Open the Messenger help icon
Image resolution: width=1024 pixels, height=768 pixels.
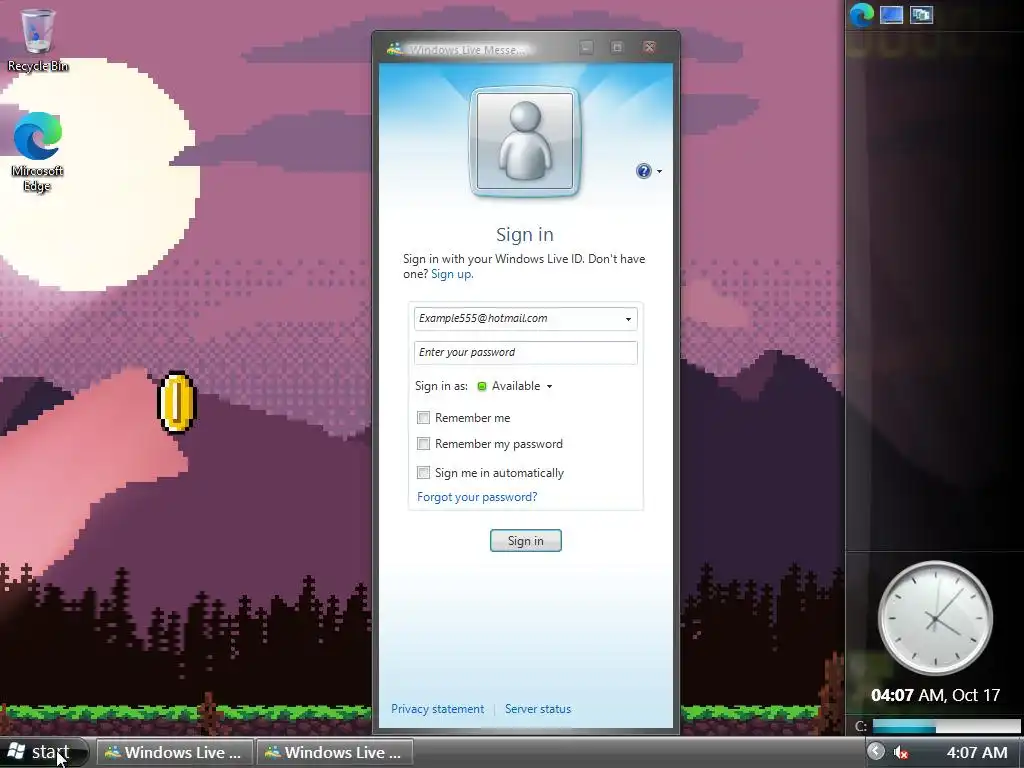click(x=644, y=171)
